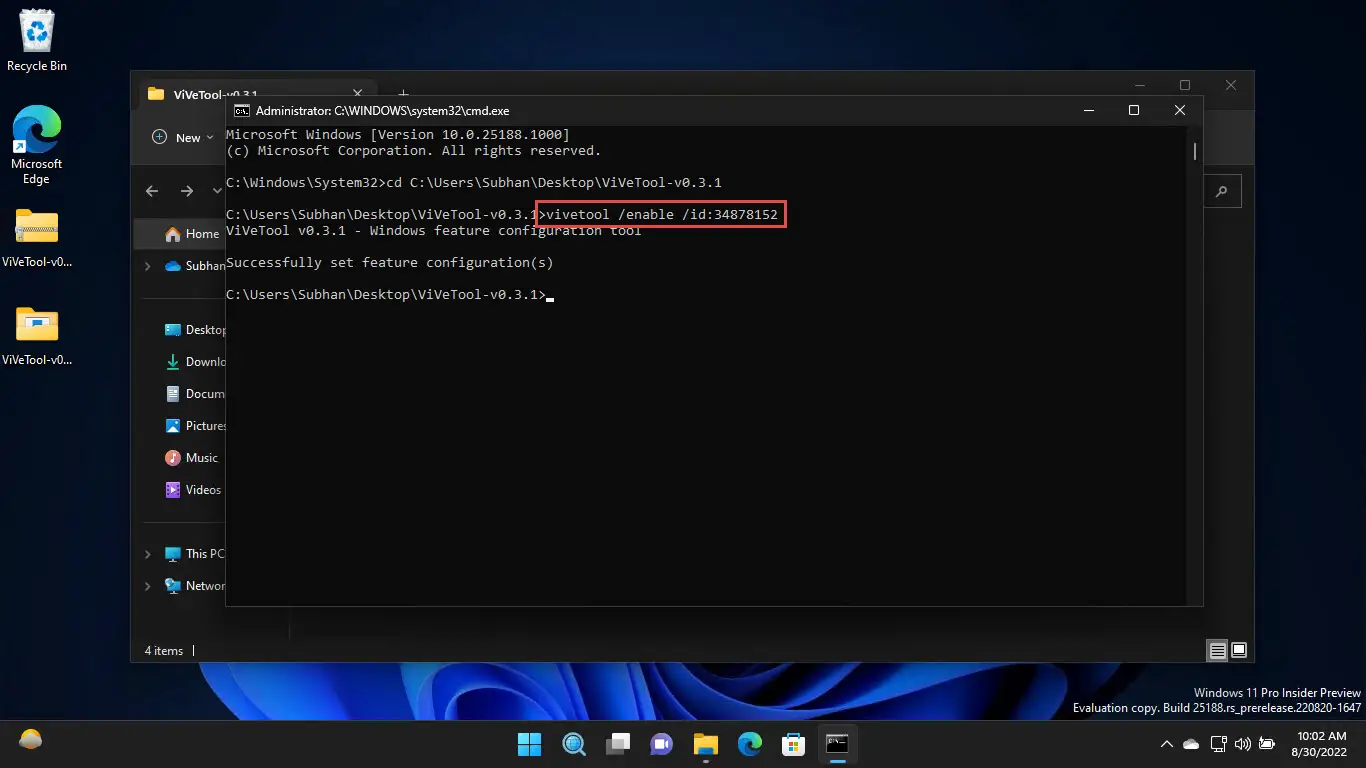Open battery status in system tray

pos(1267,744)
